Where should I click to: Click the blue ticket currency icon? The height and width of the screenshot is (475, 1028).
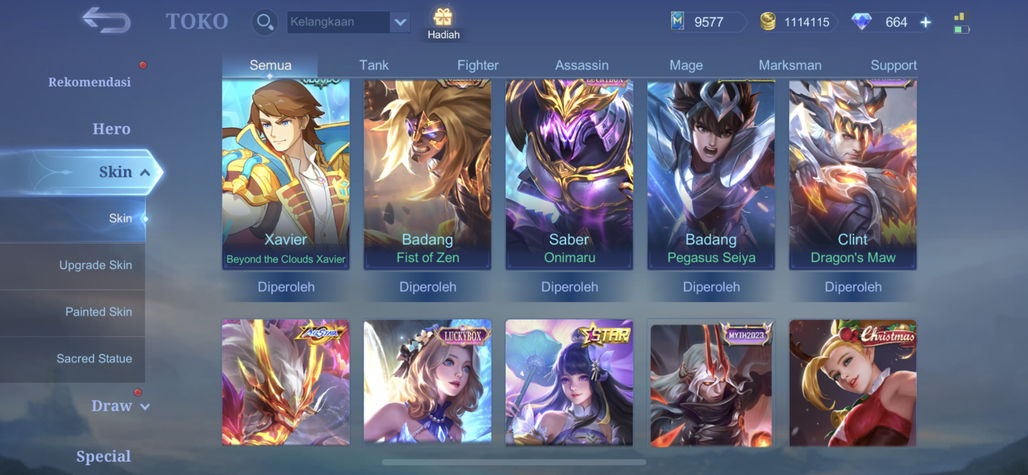[x=677, y=22]
